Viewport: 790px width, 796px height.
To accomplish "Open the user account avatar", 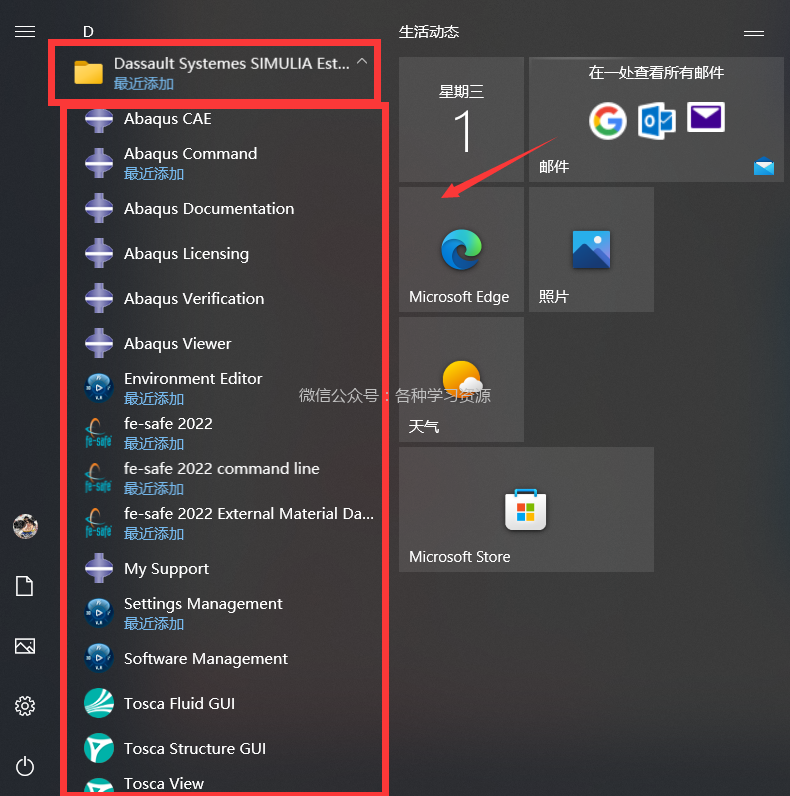I will pos(25,526).
